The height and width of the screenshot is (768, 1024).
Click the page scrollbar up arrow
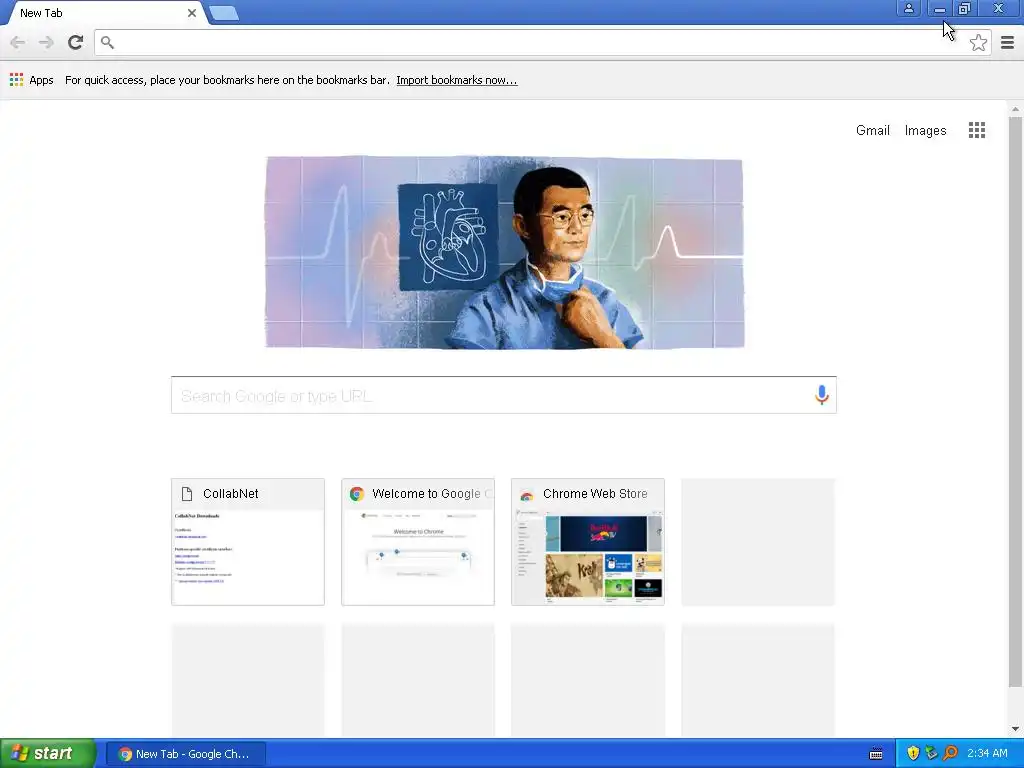[x=1015, y=109]
